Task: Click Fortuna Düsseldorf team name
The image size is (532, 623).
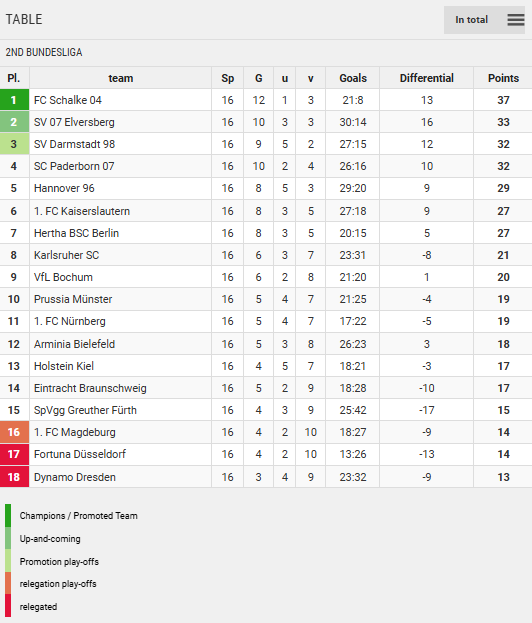Action: (80, 454)
